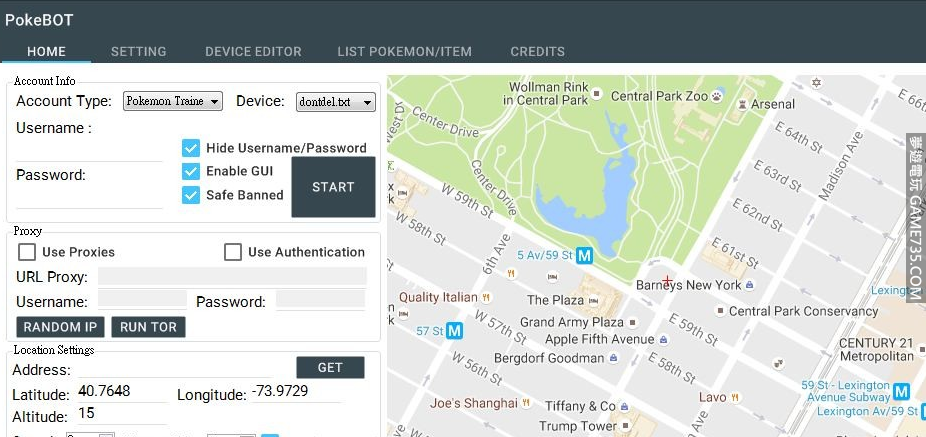
Task: Open the CREDITS tab
Action: (537, 51)
